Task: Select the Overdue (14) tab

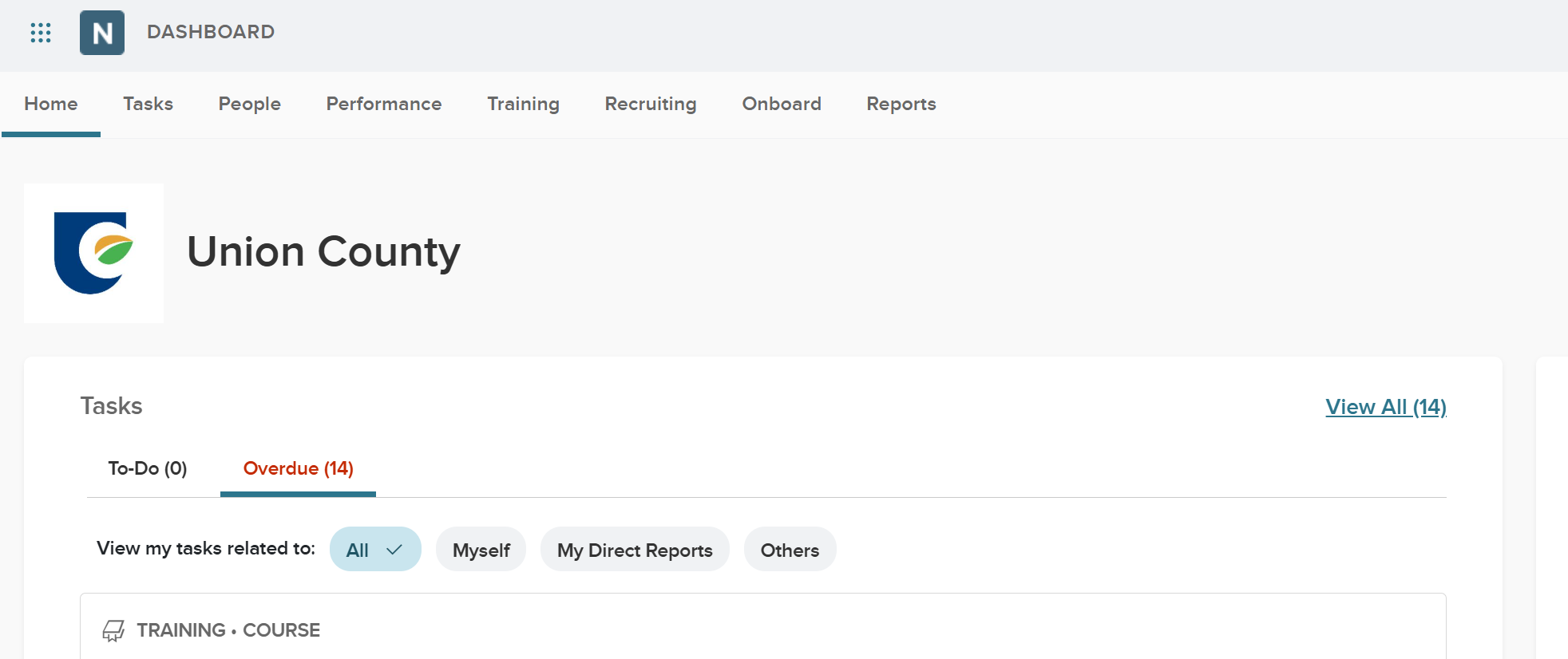Action: [298, 468]
